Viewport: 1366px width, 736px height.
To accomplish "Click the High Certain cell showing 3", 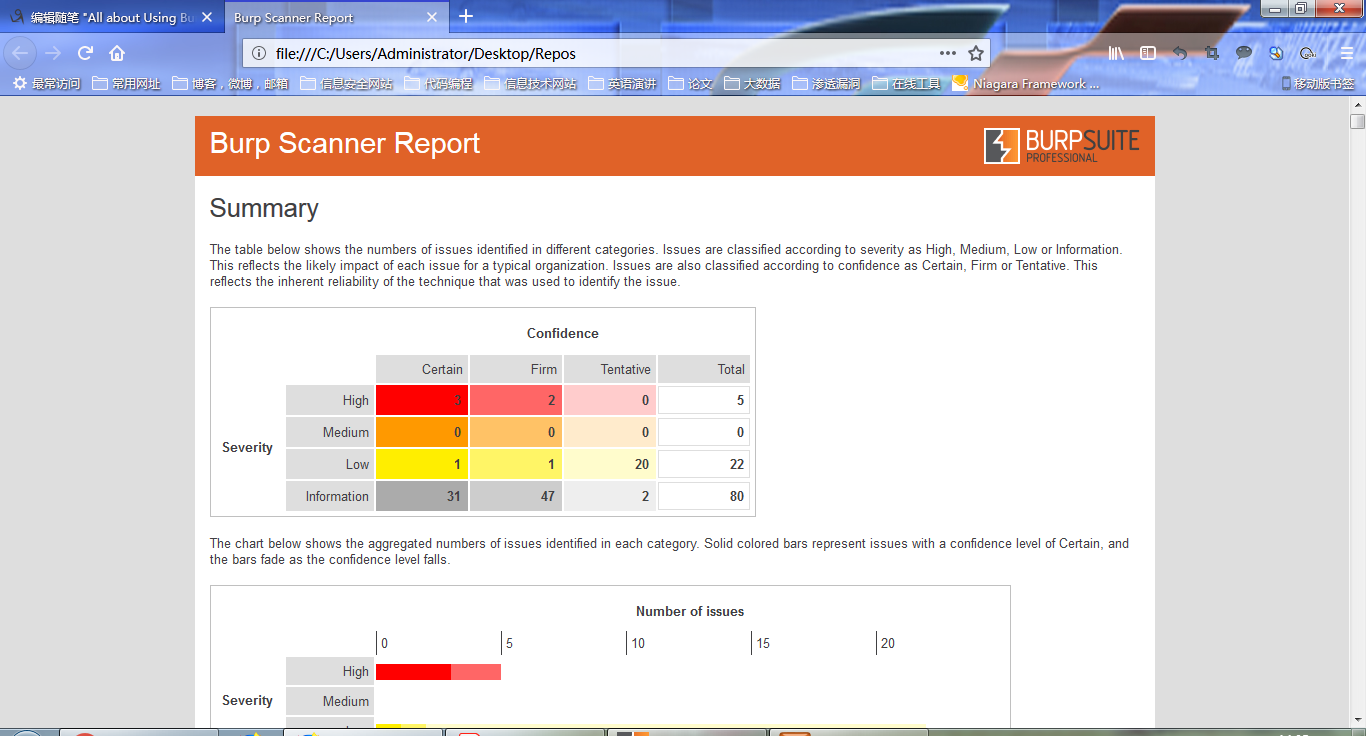I will [x=422, y=400].
